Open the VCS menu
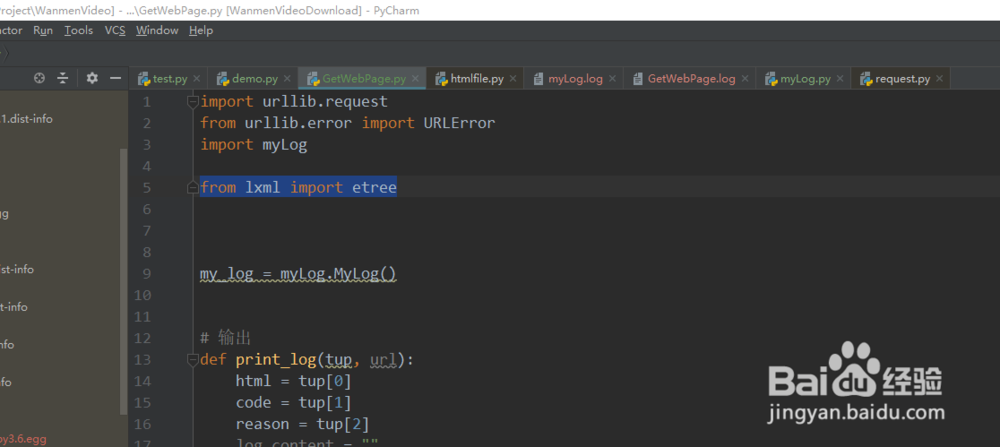This screenshot has height=447, width=1000. pyautogui.click(x=115, y=31)
